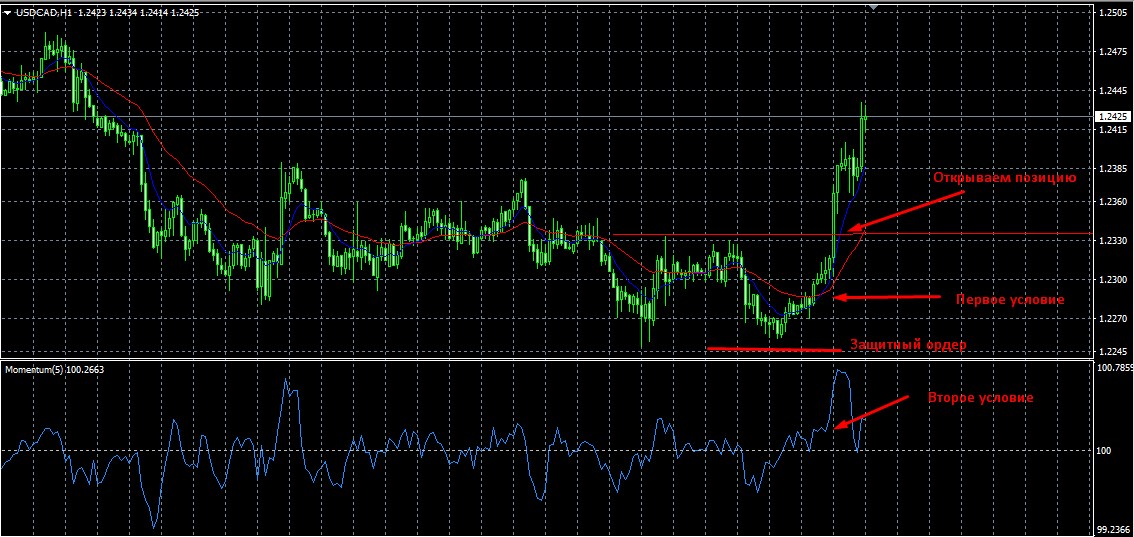Screen dimensions: 1134x537
Task: Click the red arrow left of 'Первое условие'
Action: tap(886, 297)
